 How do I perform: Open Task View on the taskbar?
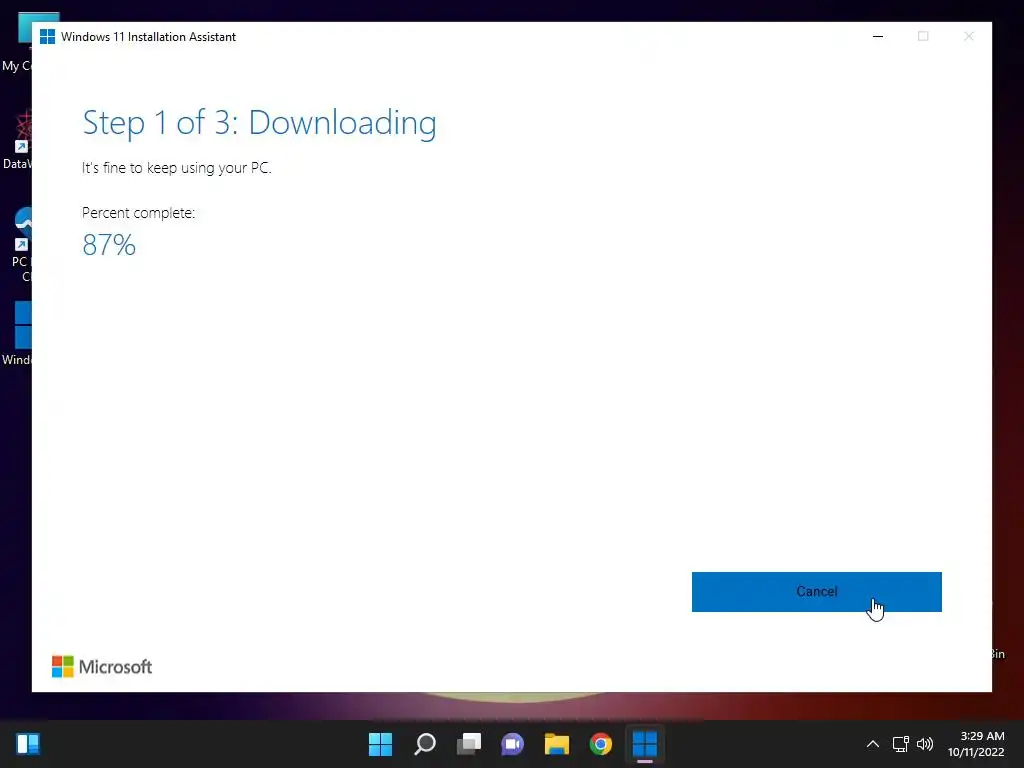tap(469, 744)
